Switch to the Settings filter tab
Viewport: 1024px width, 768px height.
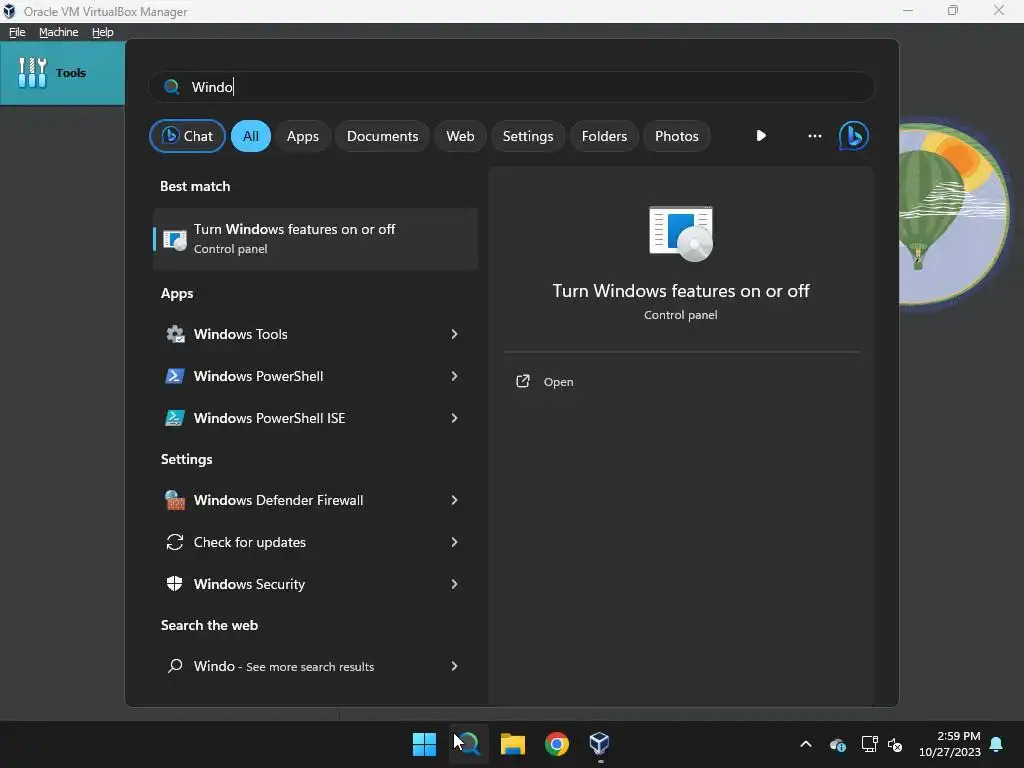click(528, 136)
